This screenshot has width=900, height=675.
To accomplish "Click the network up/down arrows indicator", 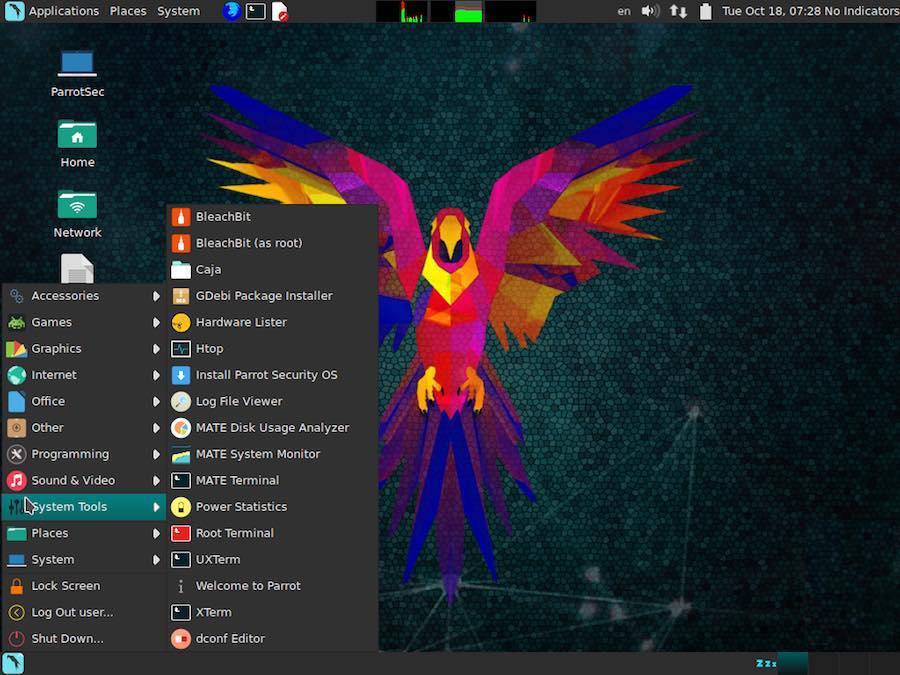I will tap(678, 11).
